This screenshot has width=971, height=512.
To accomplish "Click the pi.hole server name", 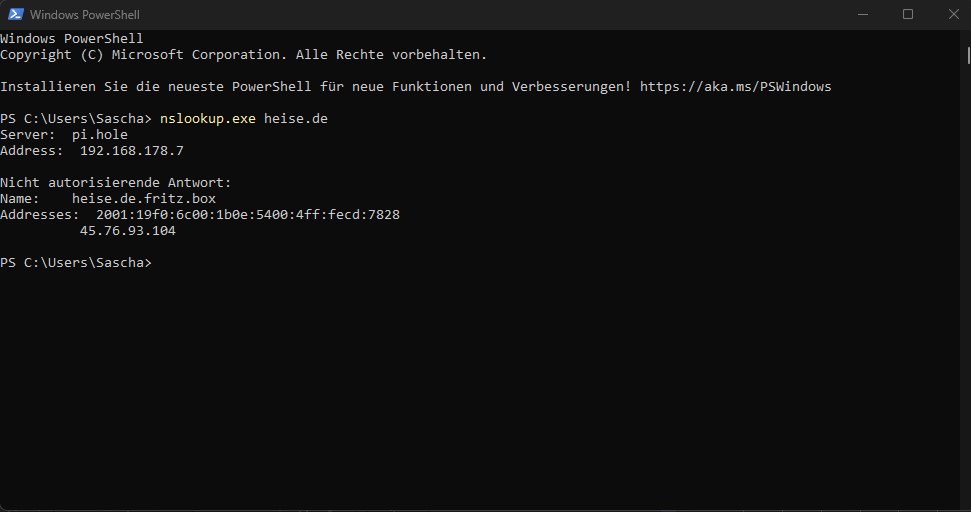I will click(x=100, y=134).
